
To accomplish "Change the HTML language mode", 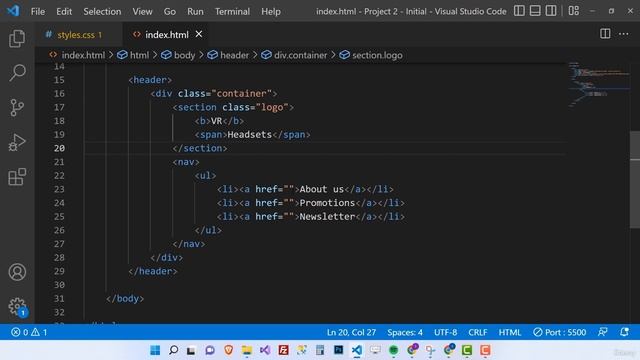I will tap(510, 332).
